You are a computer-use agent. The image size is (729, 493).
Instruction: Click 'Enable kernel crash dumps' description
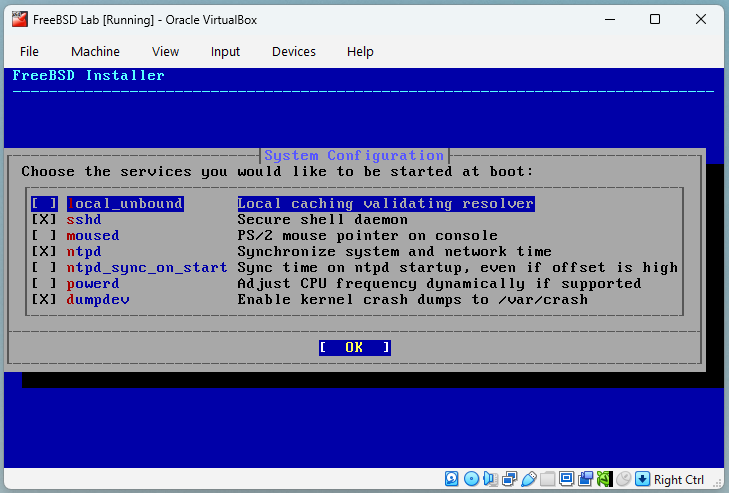[x=413, y=300]
